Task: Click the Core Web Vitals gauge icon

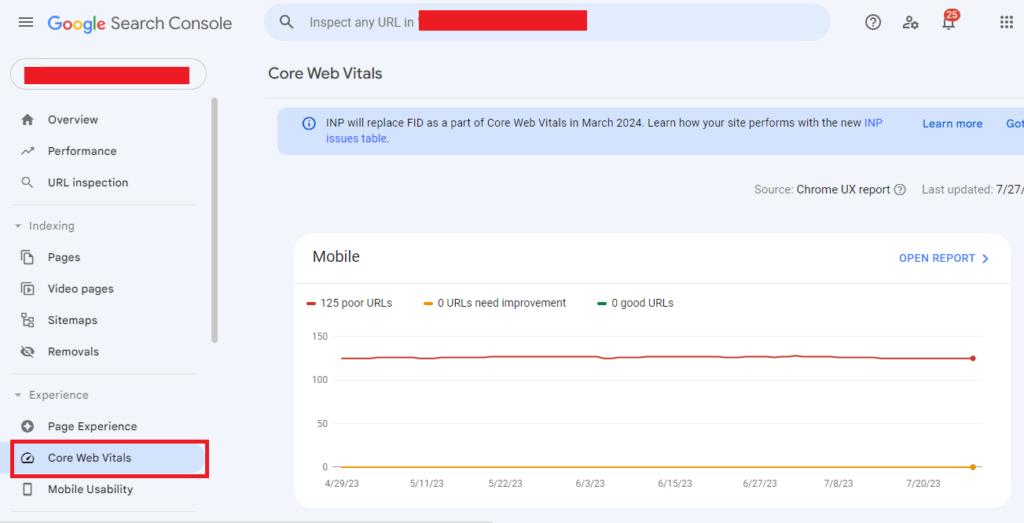Action: coord(27,458)
